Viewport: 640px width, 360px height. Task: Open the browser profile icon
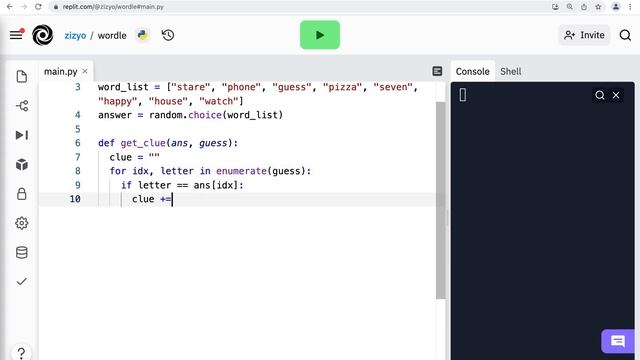coord(616,7)
